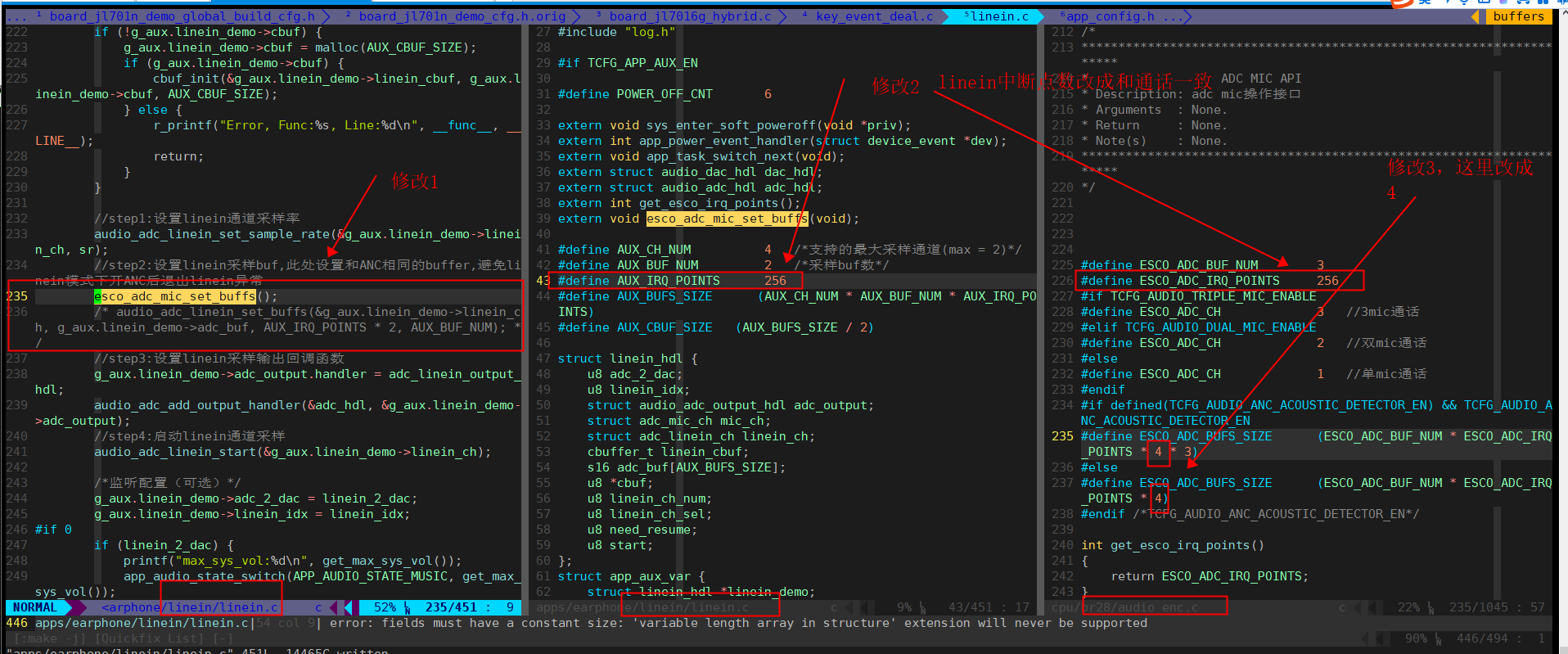Click the "struct linein_hdl {" declaration
Viewport: 1568px width, 654px height.
click(x=628, y=359)
